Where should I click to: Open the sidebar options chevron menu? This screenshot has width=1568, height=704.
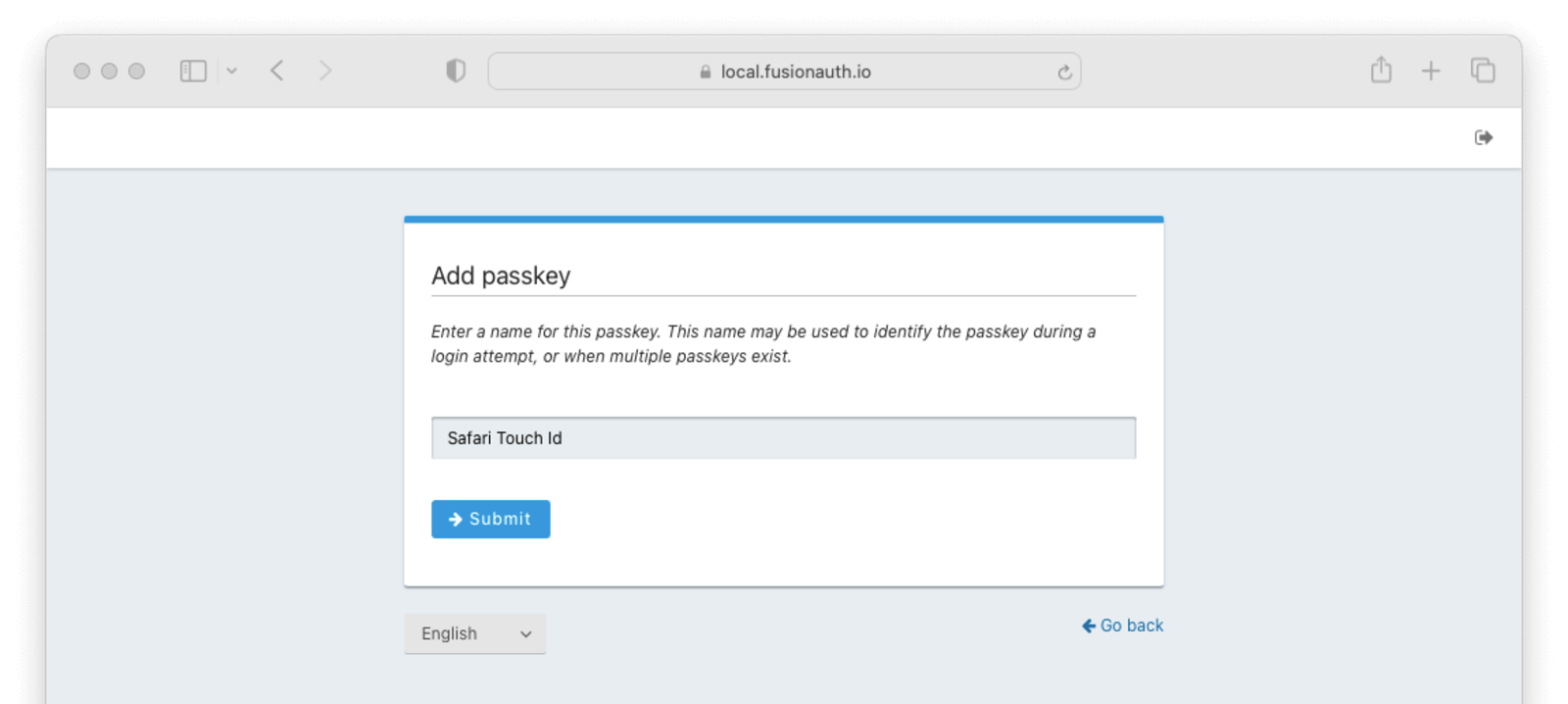click(x=232, y=71)
